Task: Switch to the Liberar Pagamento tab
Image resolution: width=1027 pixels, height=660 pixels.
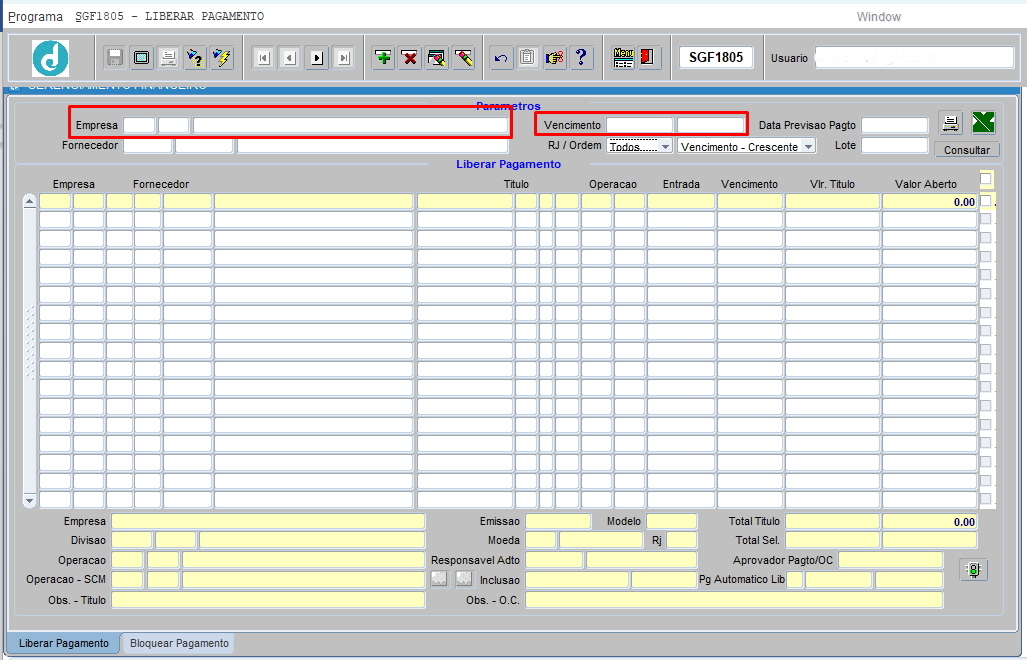Action: click(x=64, y=643)
